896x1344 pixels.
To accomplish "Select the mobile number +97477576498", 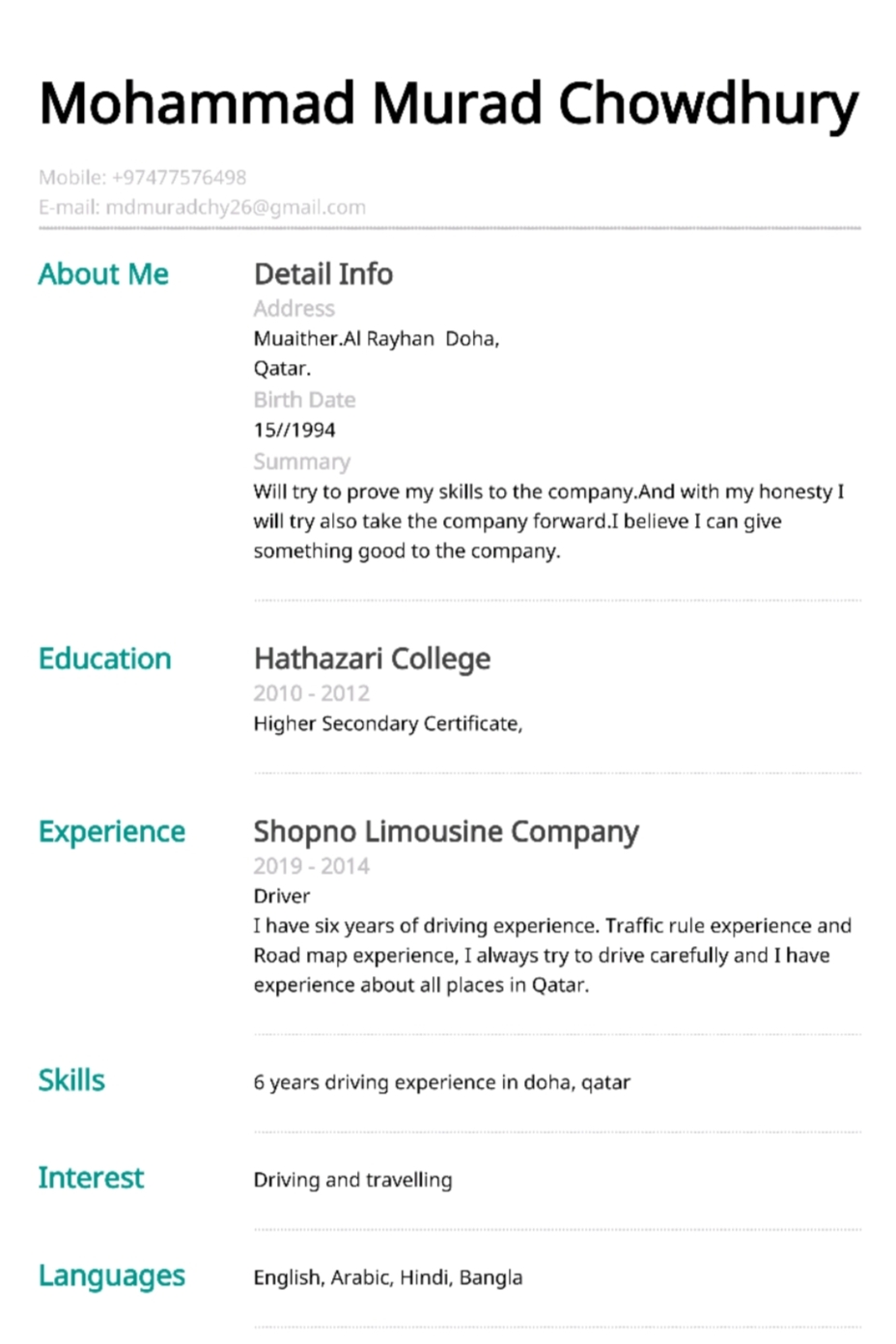I will point(179,178).
